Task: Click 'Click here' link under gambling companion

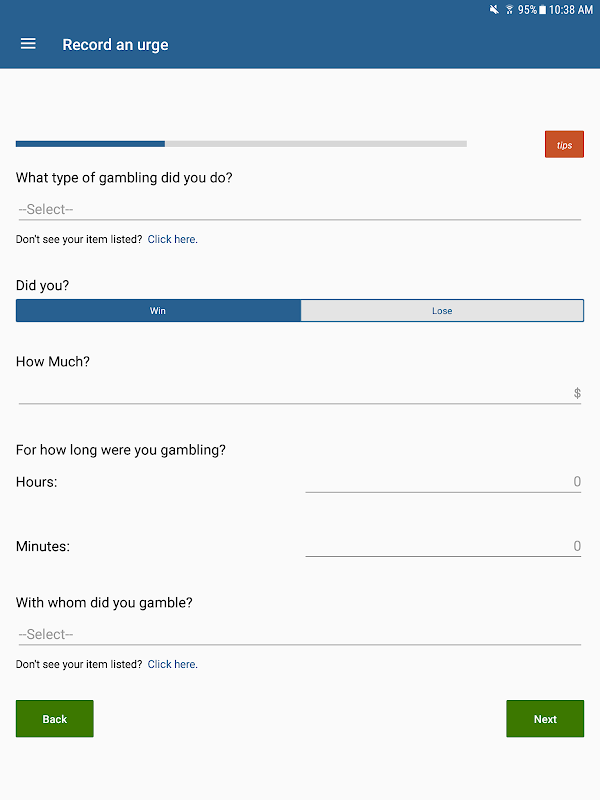Action: click(172, 665)
